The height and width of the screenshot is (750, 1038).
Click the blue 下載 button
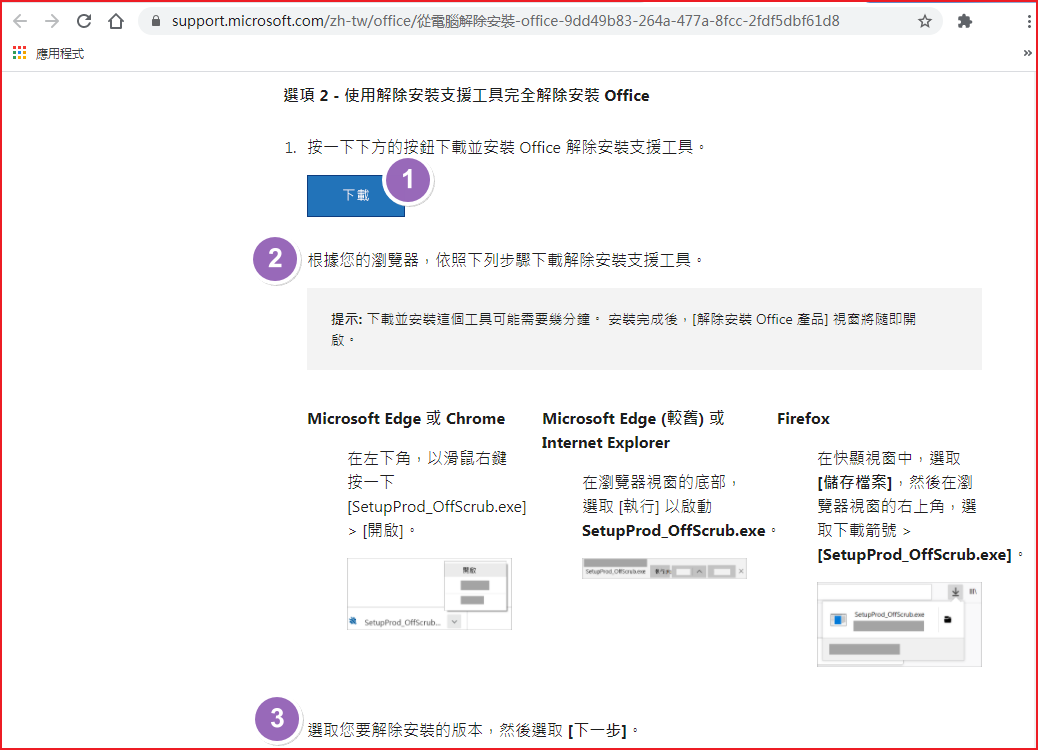pos(355,195)
